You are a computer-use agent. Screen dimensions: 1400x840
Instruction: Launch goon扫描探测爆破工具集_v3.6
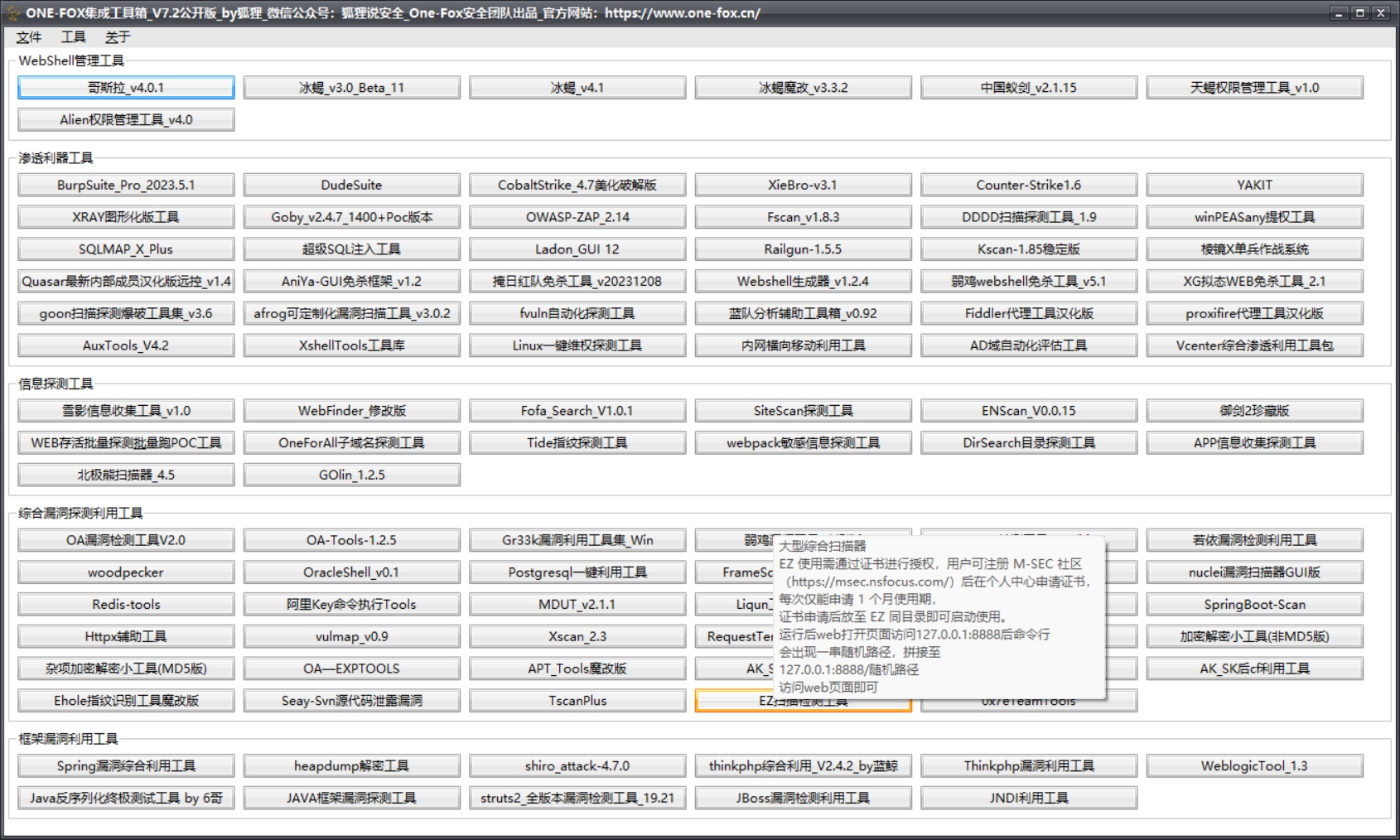pos(126,314)
